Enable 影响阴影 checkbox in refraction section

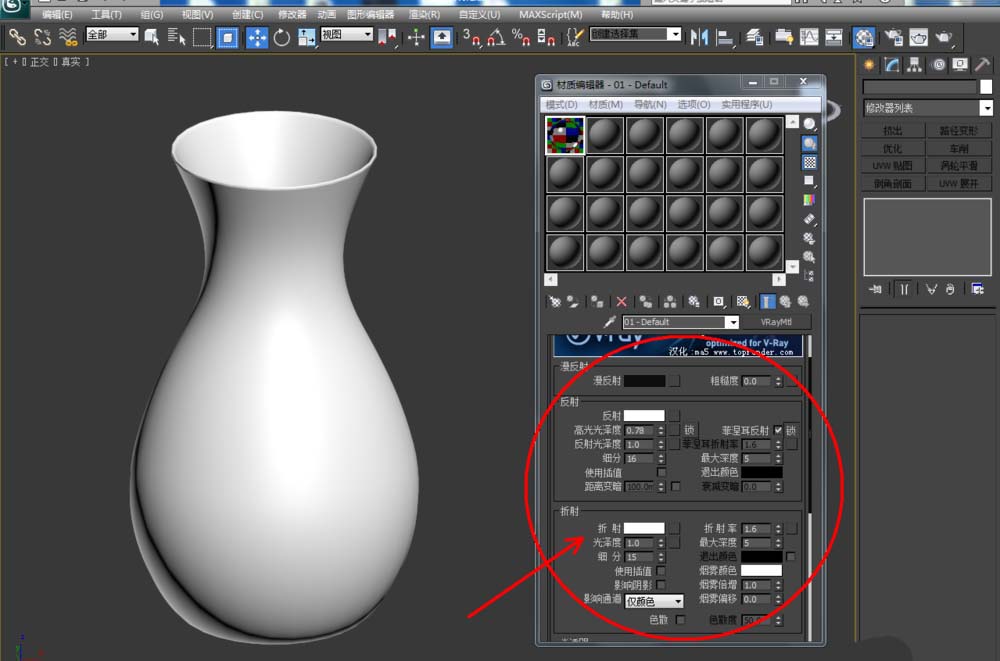point(661,585)
